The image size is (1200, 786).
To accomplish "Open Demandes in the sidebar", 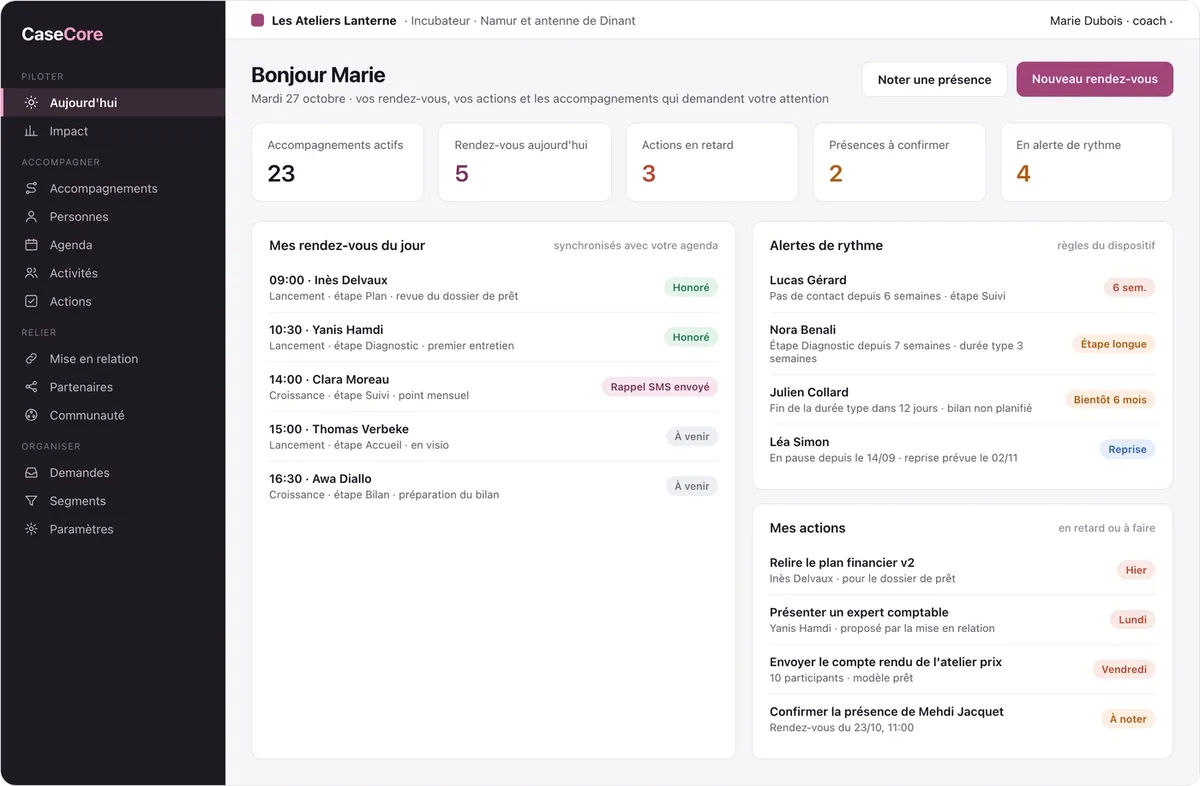I will pyautogui.click(x=112, y=473).
